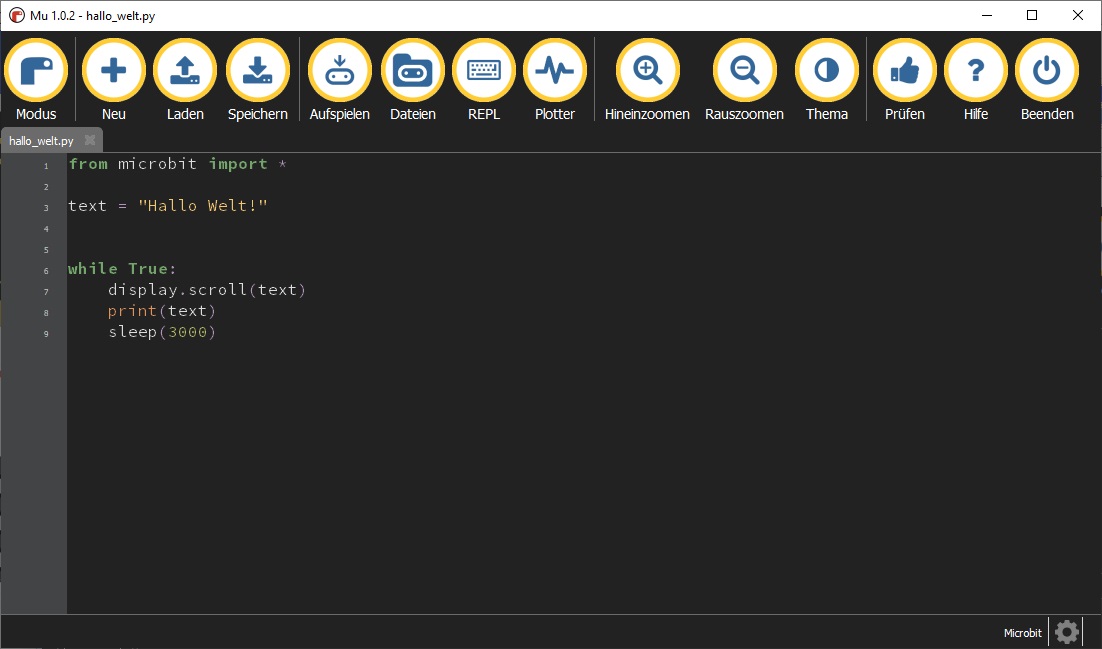
Task: Zoom out with Rauszoomen
Action: tap(744, 80)
